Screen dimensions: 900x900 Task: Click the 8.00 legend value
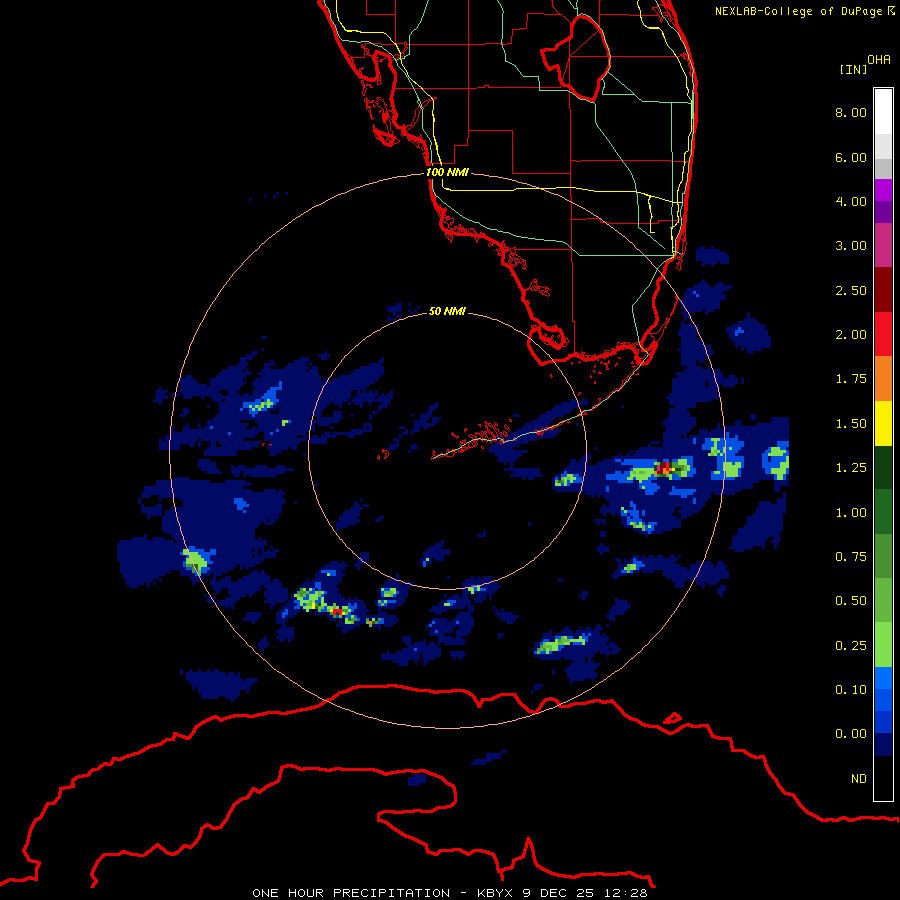pos(851,112)
